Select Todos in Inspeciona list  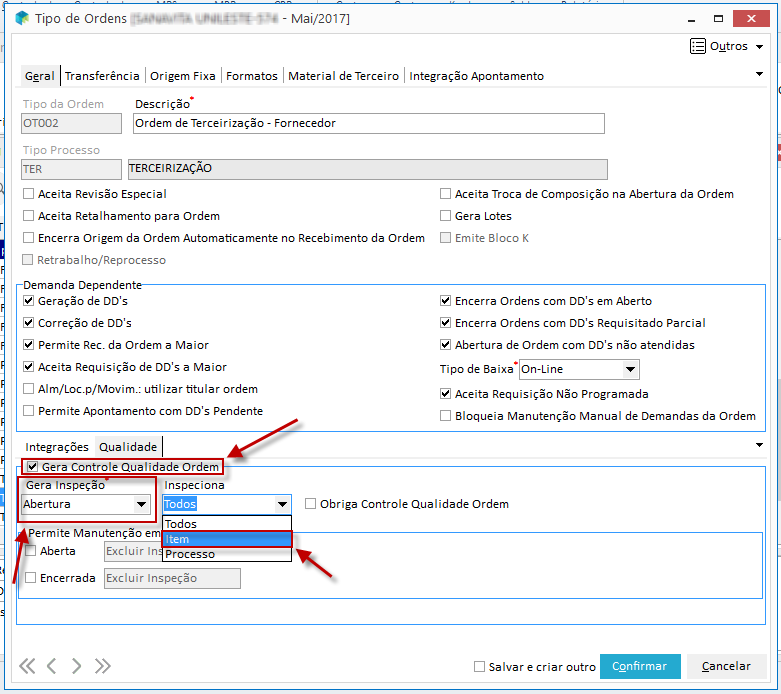(227, 524)
